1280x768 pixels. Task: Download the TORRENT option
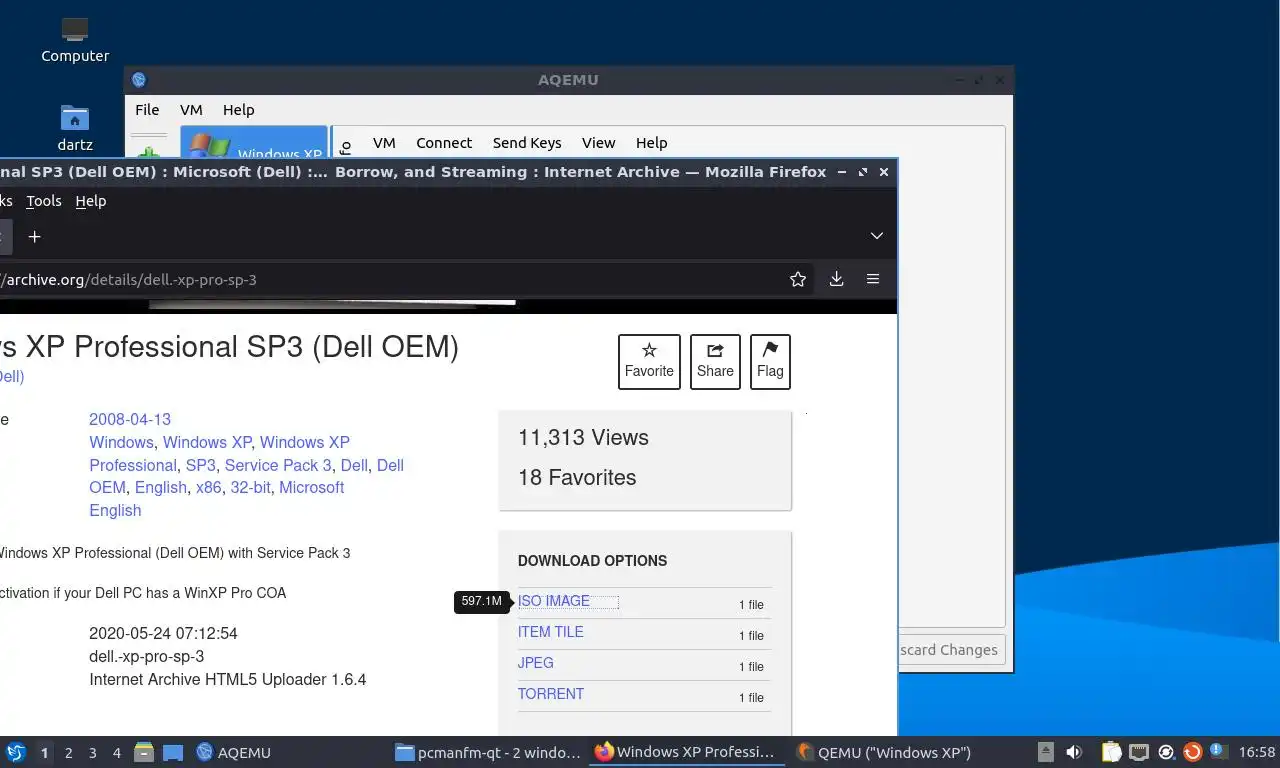tap(551, 694)
